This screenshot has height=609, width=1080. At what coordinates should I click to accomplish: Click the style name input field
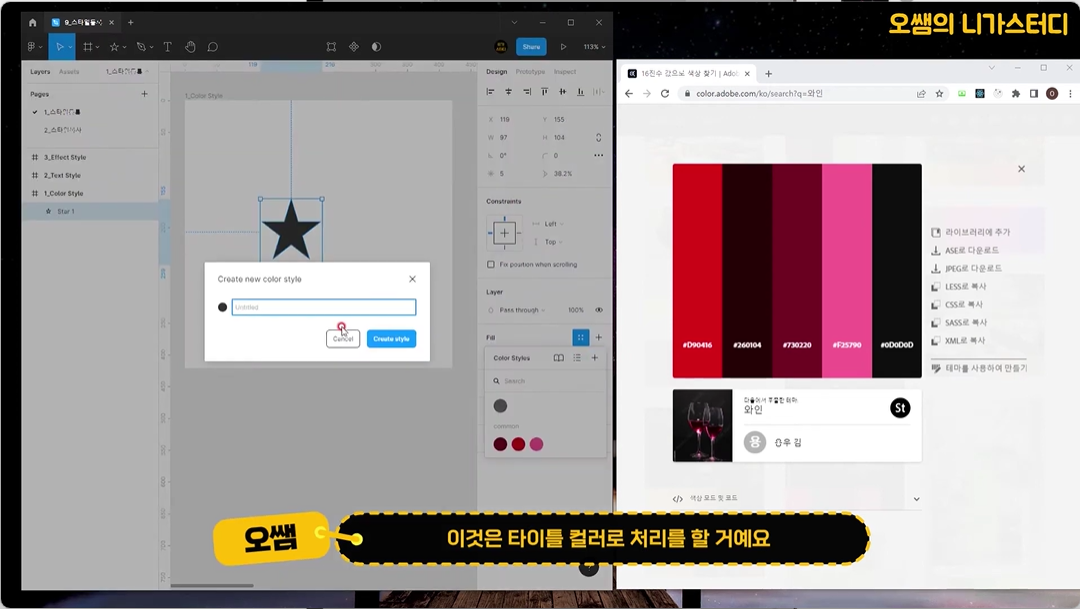pyautogui.click(x=324, y=307)
